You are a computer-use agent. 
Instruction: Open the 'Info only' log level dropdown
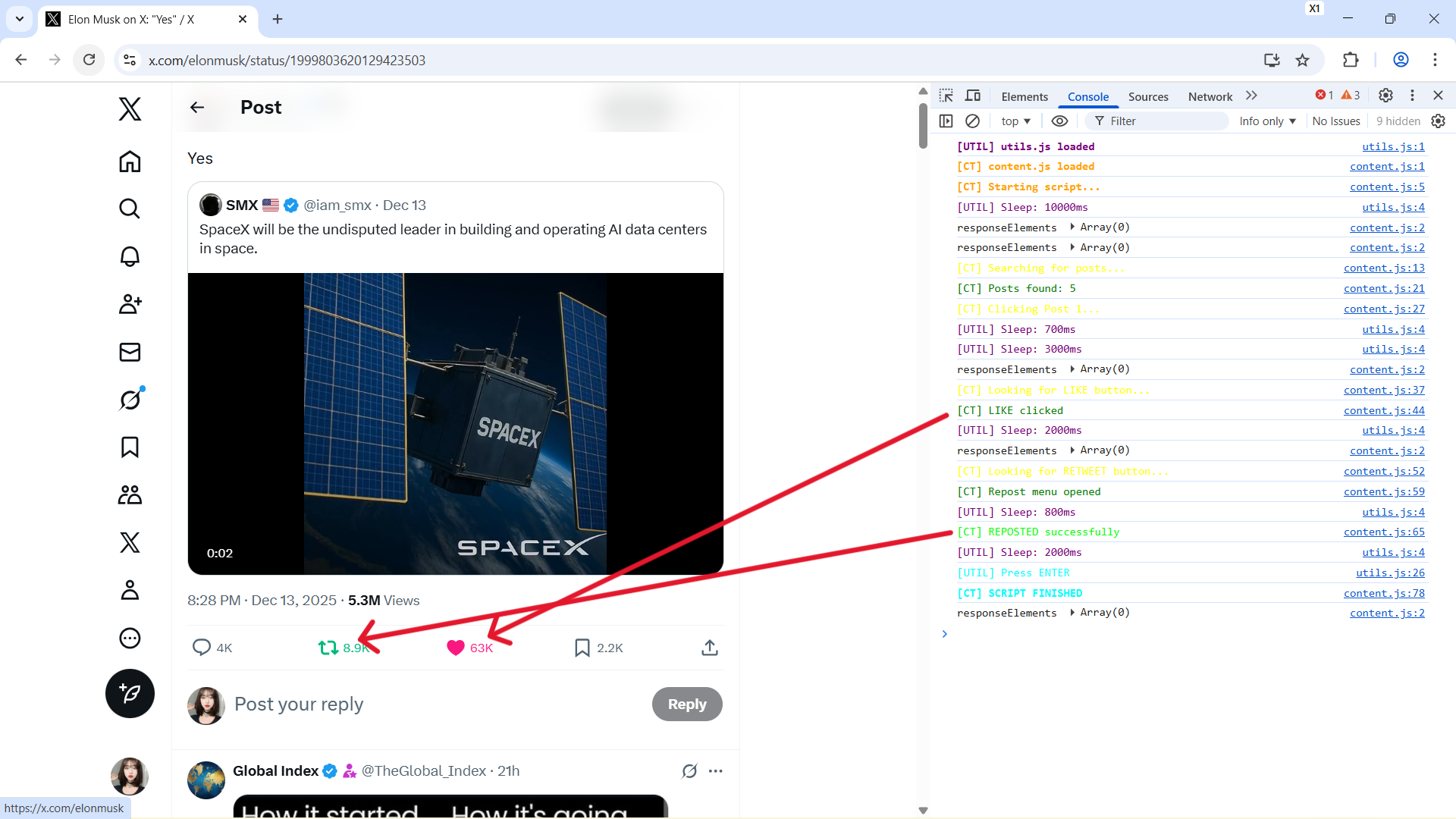1267,121
